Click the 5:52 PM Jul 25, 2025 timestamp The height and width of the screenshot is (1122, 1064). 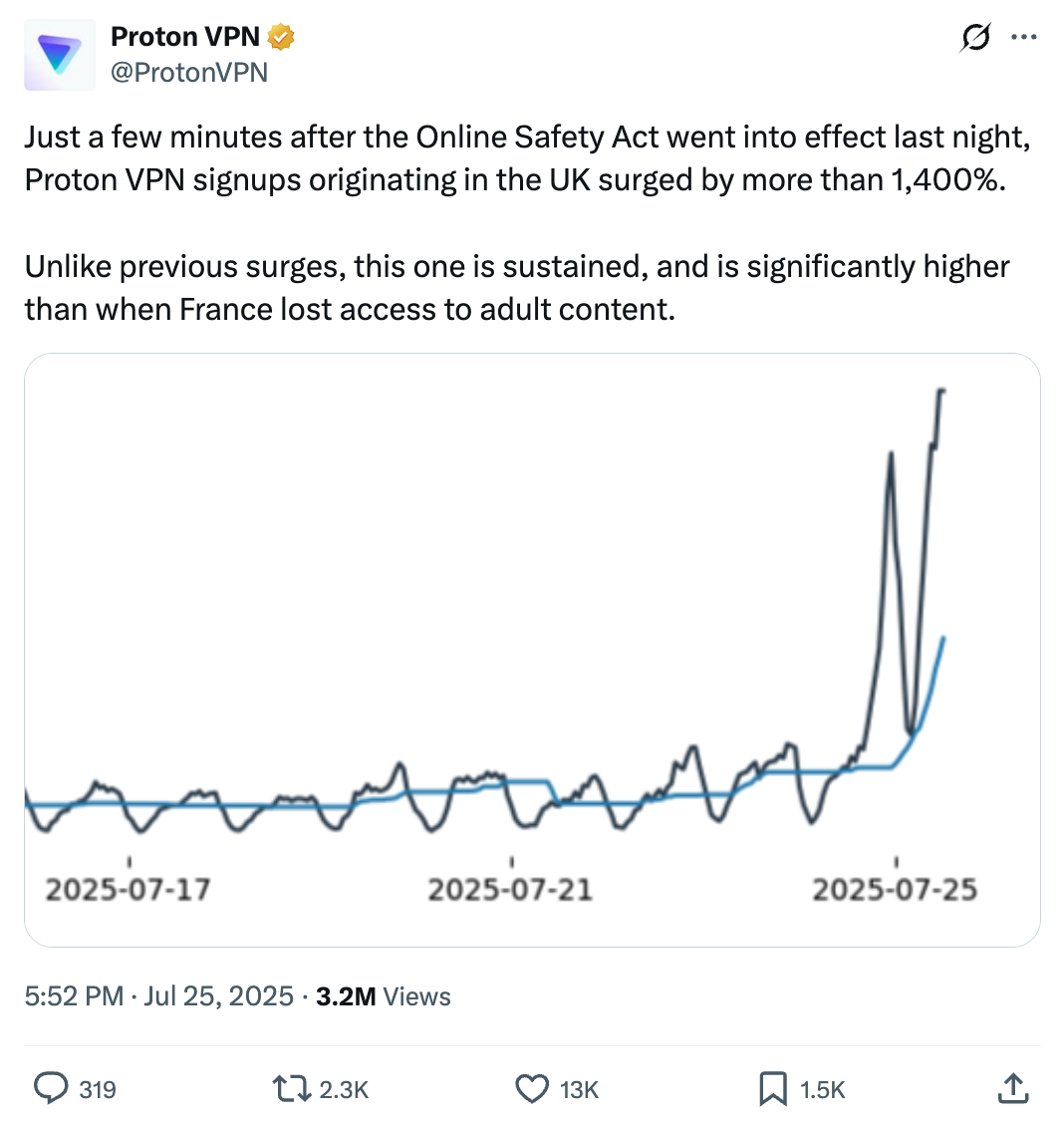click(x=159, y=996)
